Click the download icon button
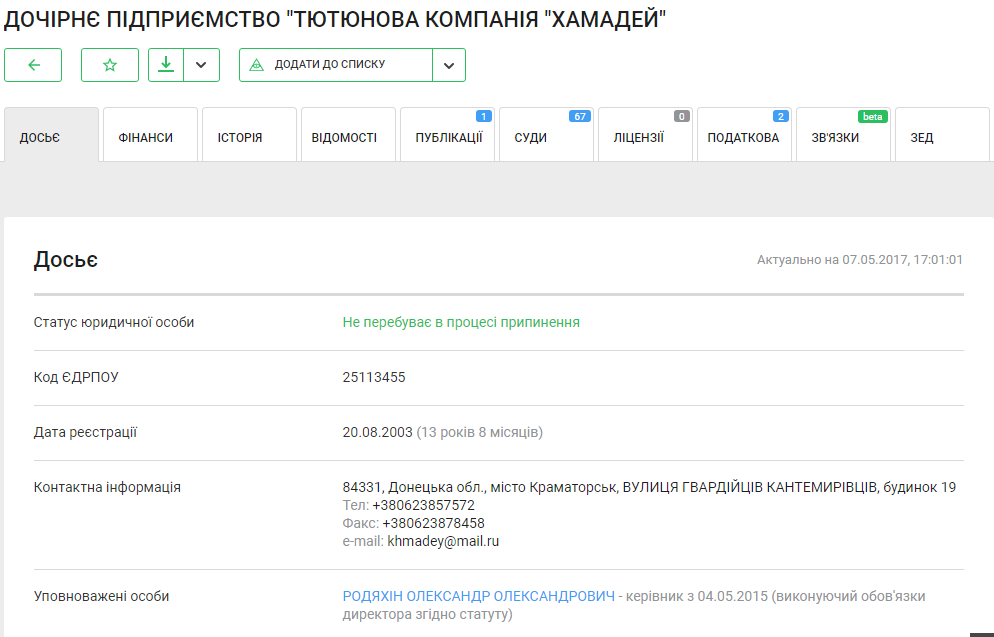The height and width of the screenshot is (637, 994). (166, 65)
